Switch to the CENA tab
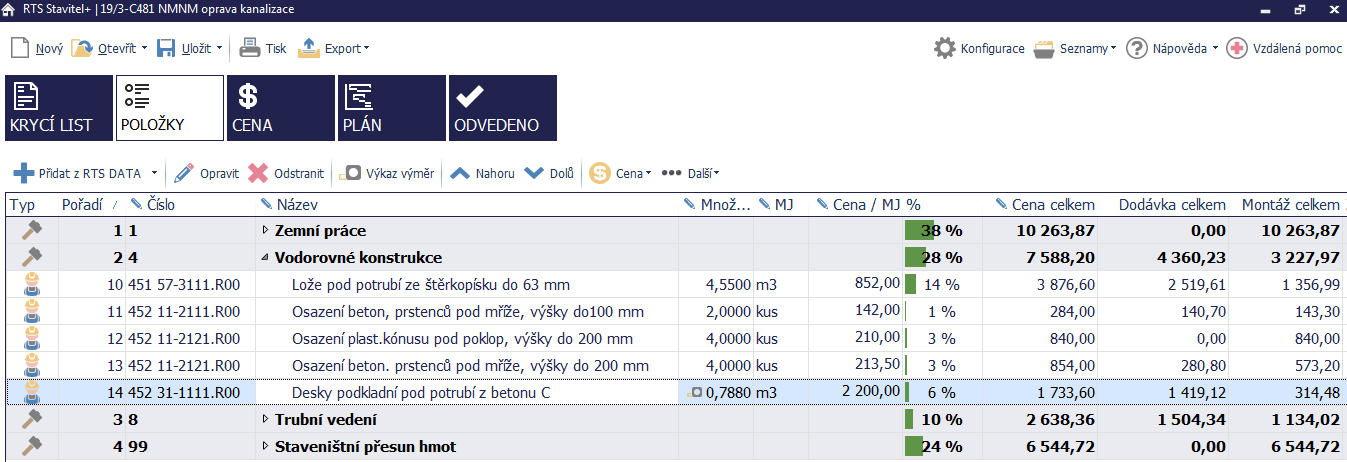1347x462 pixels. point(281,108)
